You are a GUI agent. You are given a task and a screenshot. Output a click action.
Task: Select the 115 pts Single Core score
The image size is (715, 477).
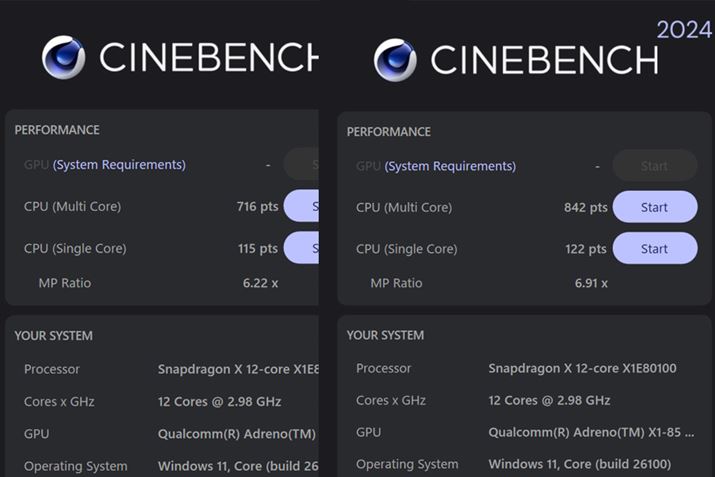pos(257,248)
